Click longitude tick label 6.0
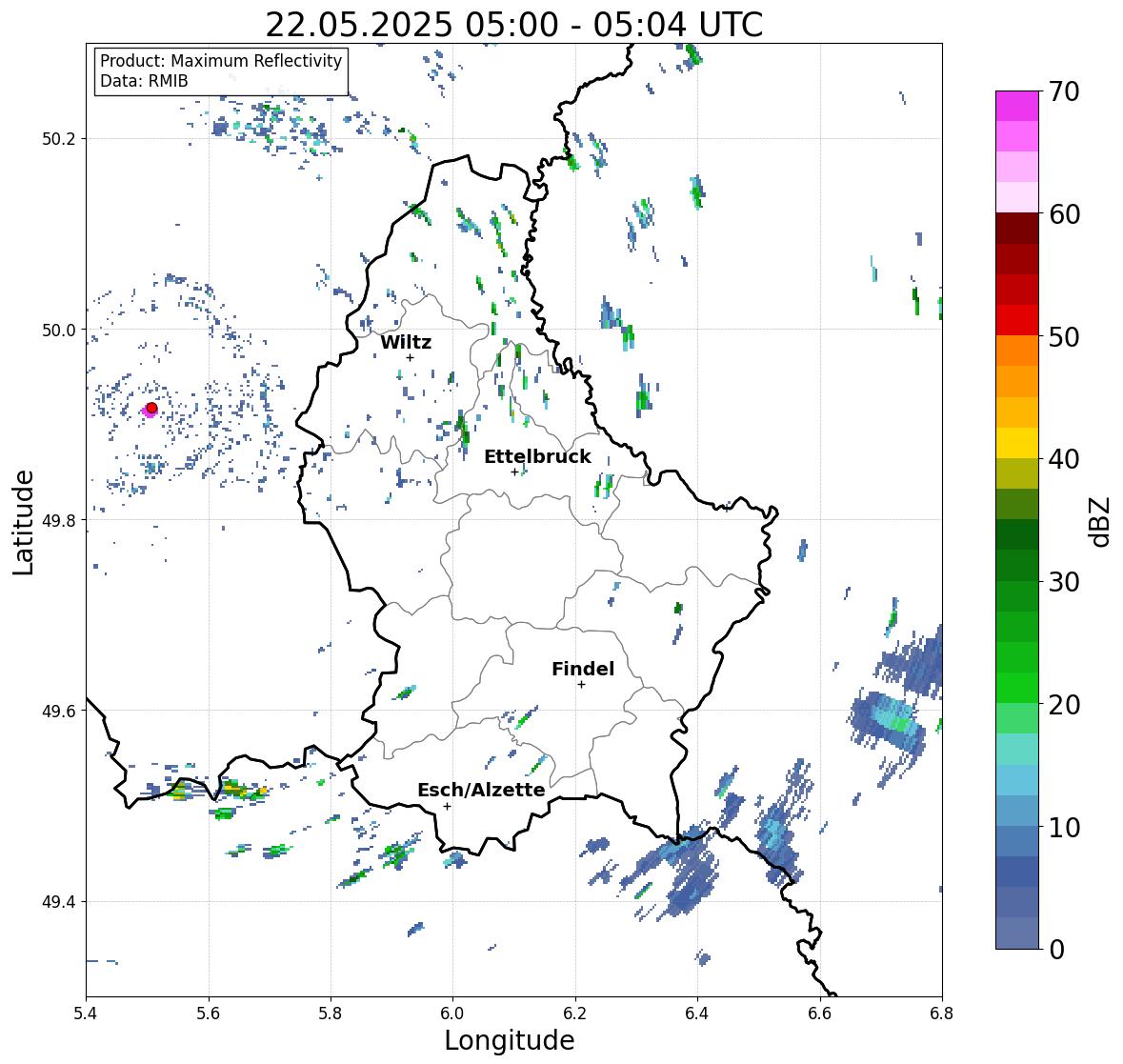The image size is (1123, 1064). (452, 1013)
